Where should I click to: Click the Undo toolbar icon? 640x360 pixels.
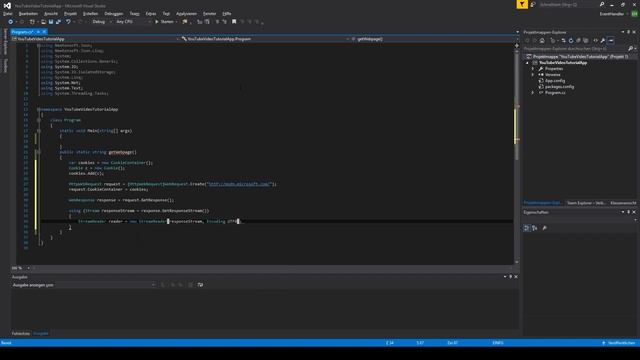[68, 22]
